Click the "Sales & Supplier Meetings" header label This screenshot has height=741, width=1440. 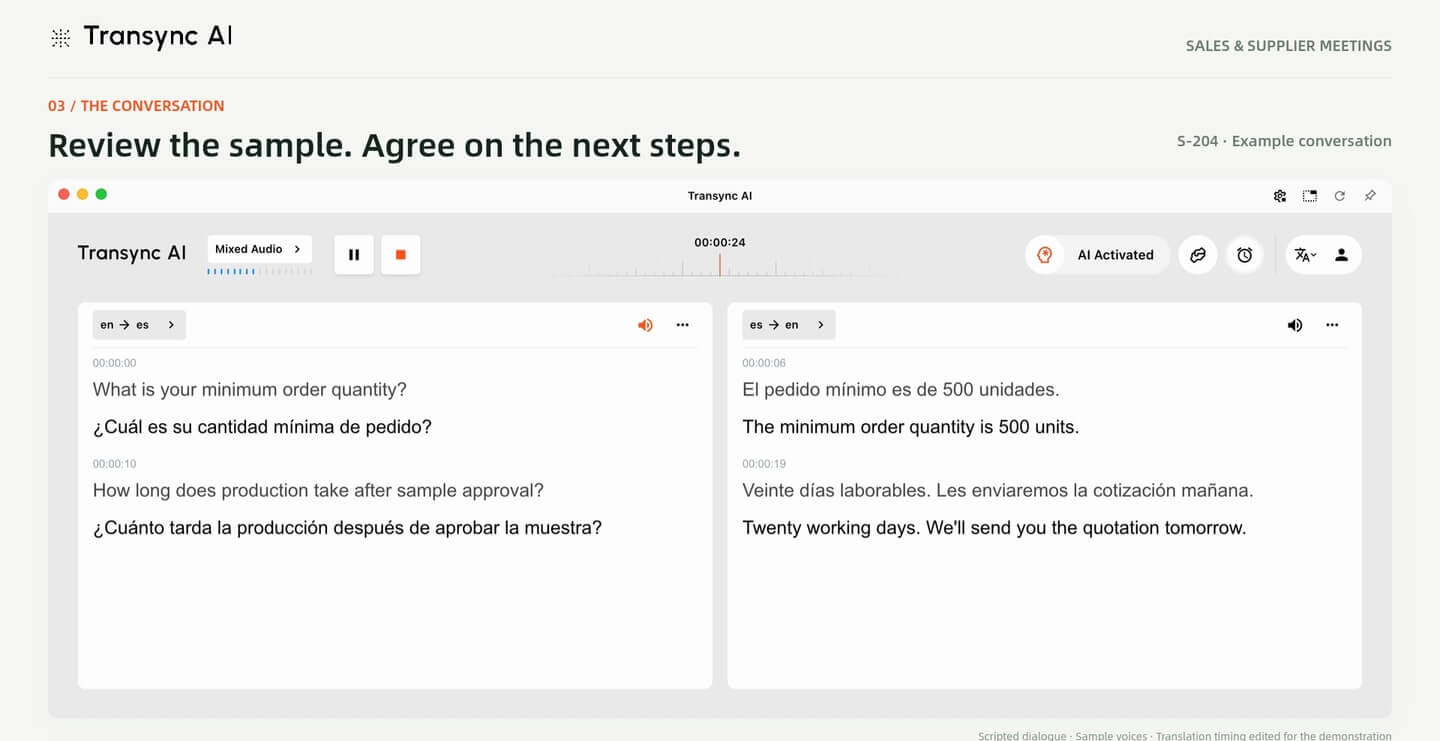[x=1289, y=46]
